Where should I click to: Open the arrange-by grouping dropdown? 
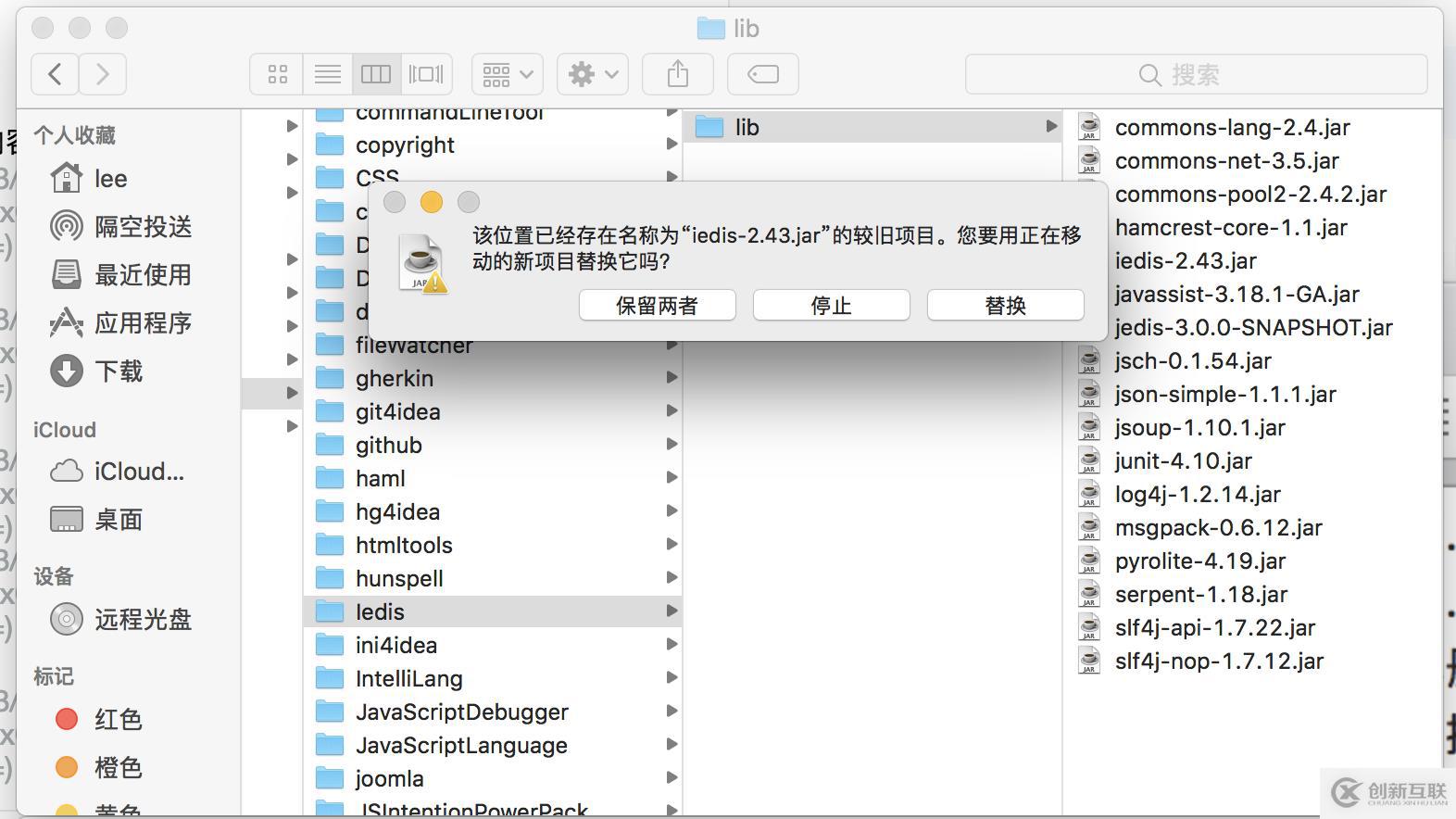[x=508, y=74]
